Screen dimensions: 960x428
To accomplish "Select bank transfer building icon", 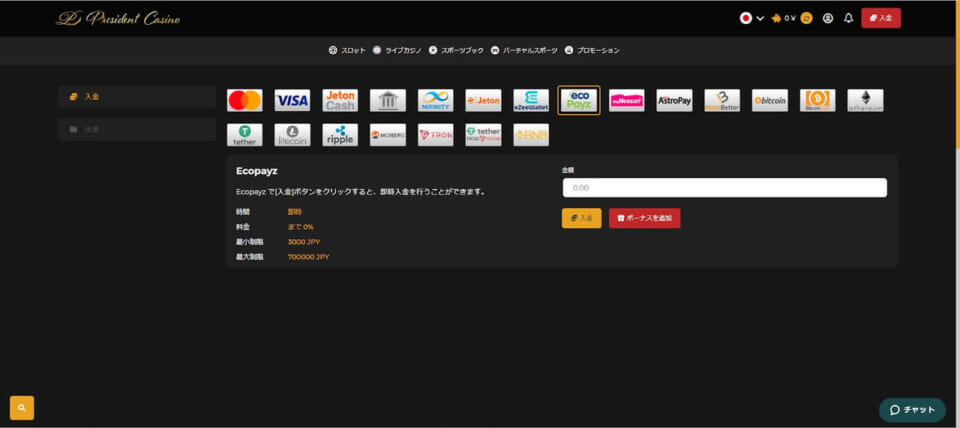I will tap(388, 100).
